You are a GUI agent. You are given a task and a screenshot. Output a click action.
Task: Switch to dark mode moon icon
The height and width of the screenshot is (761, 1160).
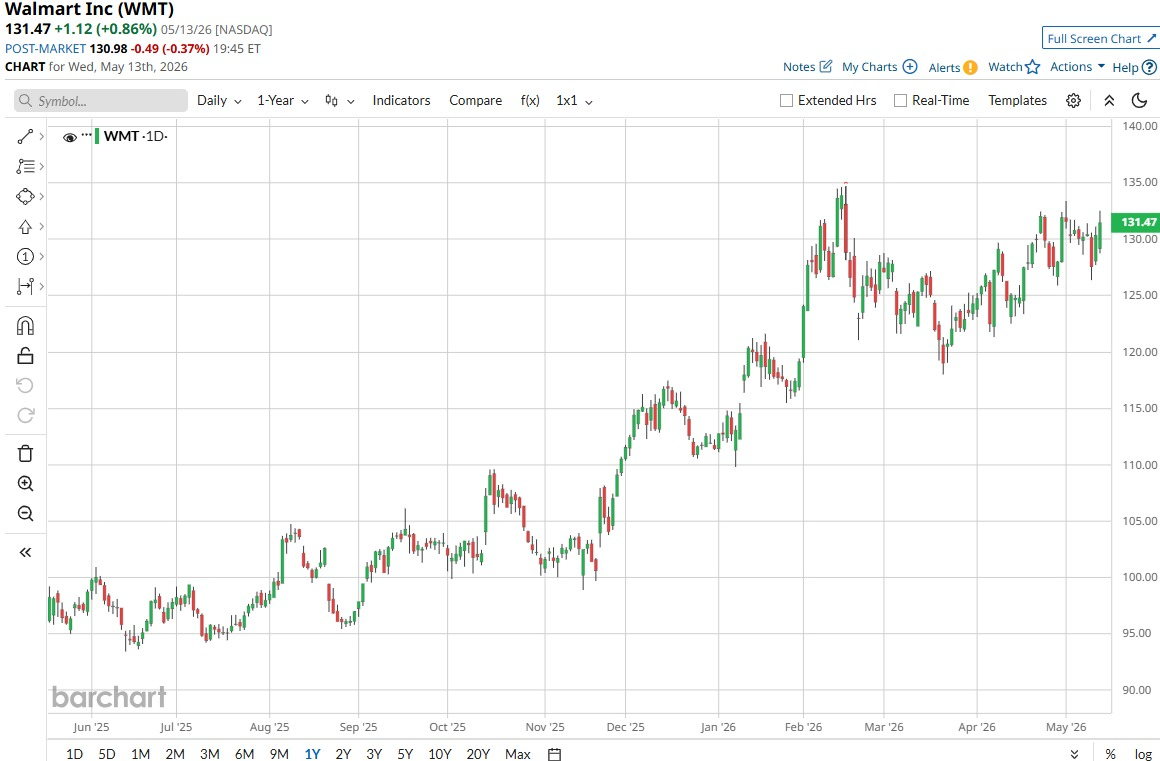pyautogui.click(x=1139, y=101)
